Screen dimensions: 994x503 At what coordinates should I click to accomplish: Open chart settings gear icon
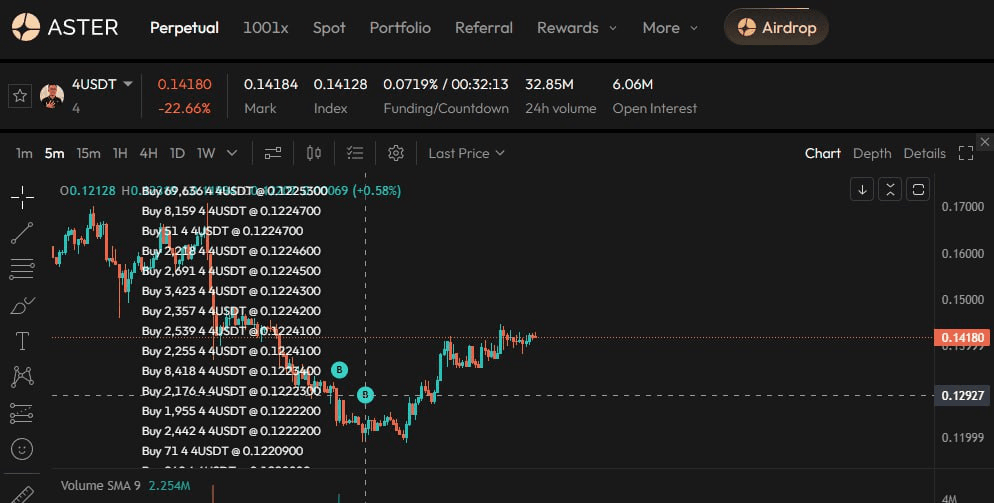pos(395,153)
